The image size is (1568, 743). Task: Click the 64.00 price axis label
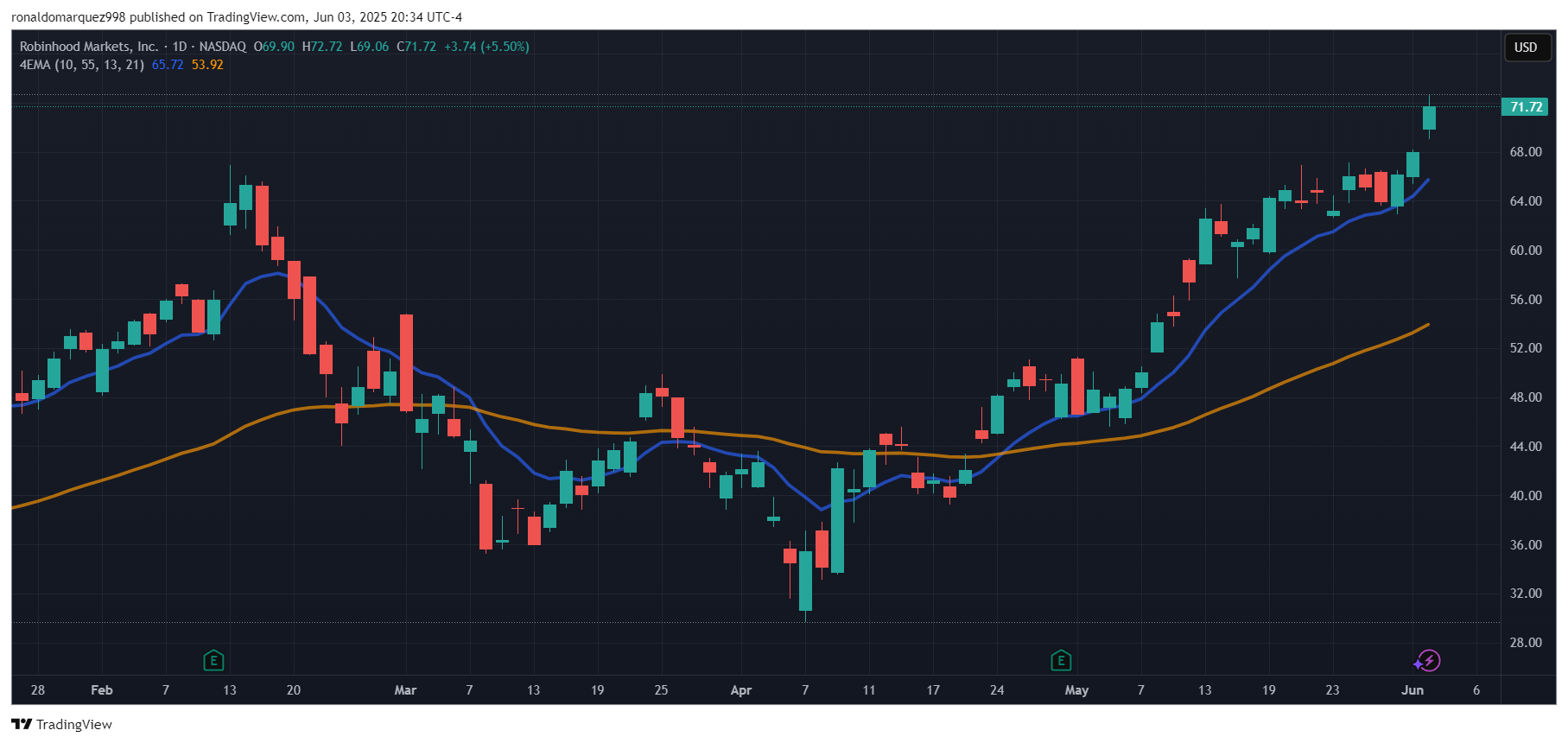[1526, 201]
